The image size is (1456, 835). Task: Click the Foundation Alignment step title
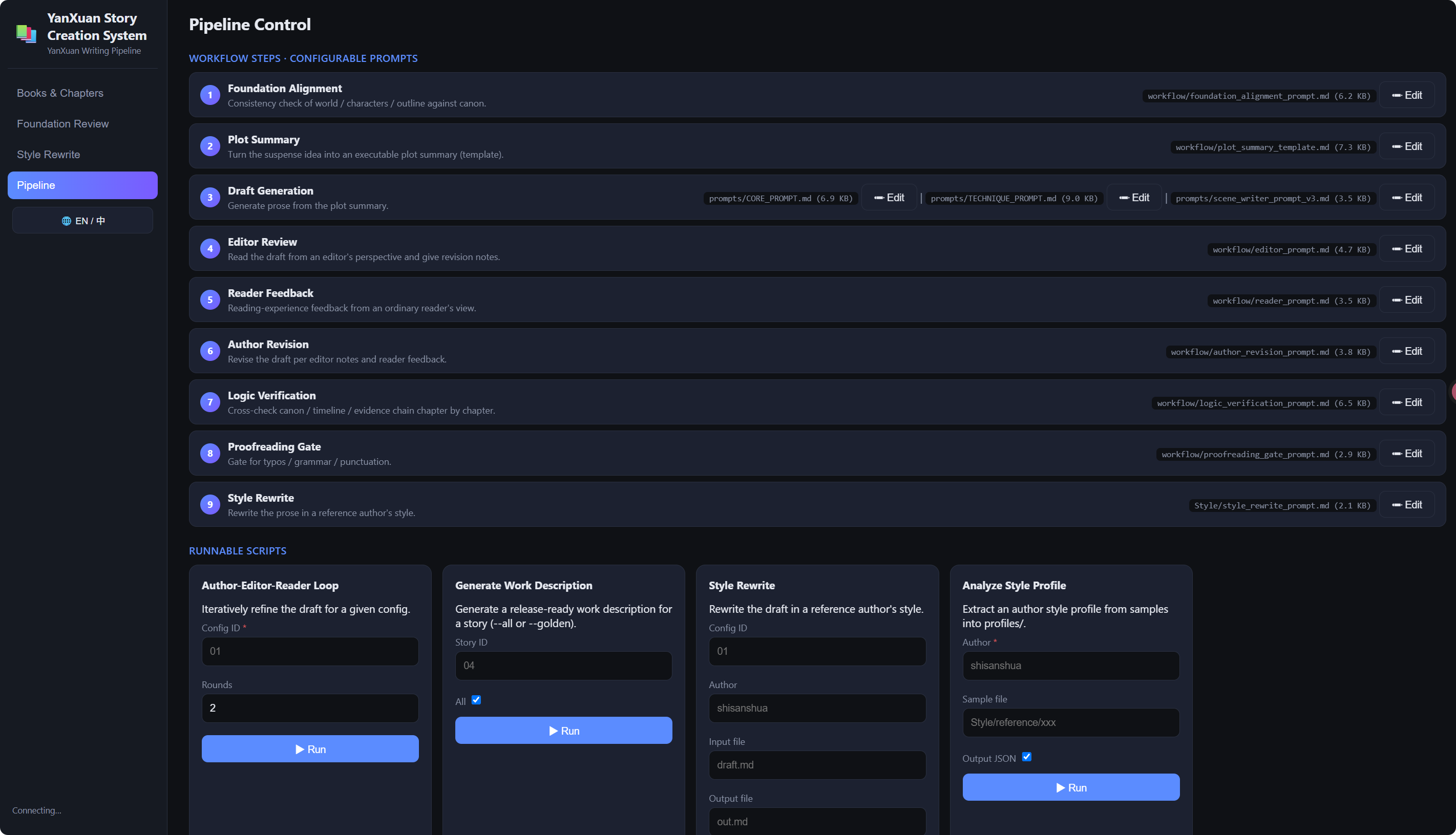click(x=285, y=89)
